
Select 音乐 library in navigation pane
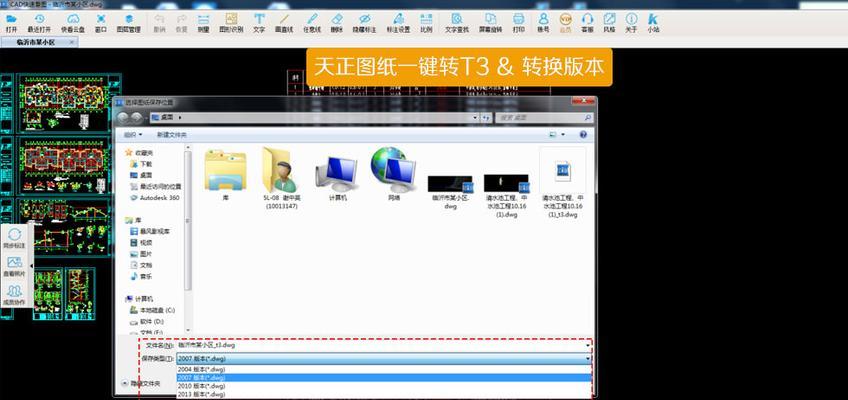coord(142,276)
